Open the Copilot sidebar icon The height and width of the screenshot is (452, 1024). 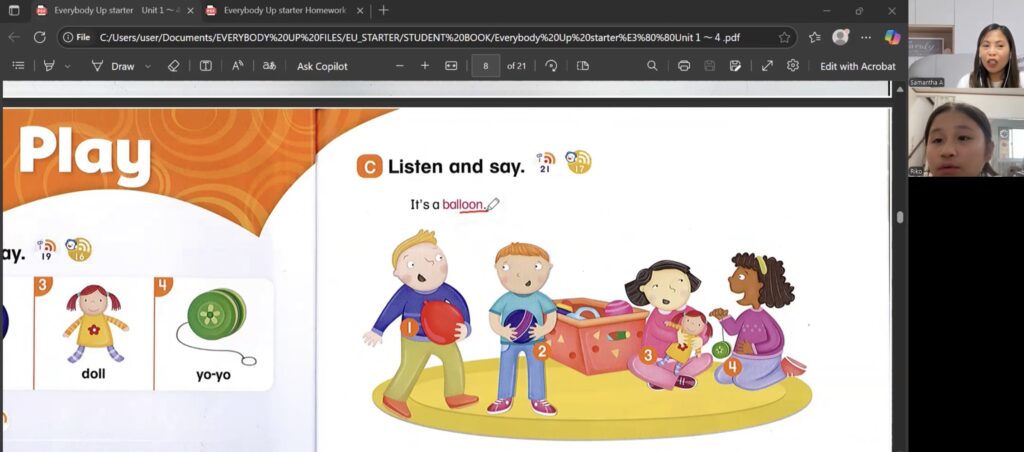click(892, 37)
